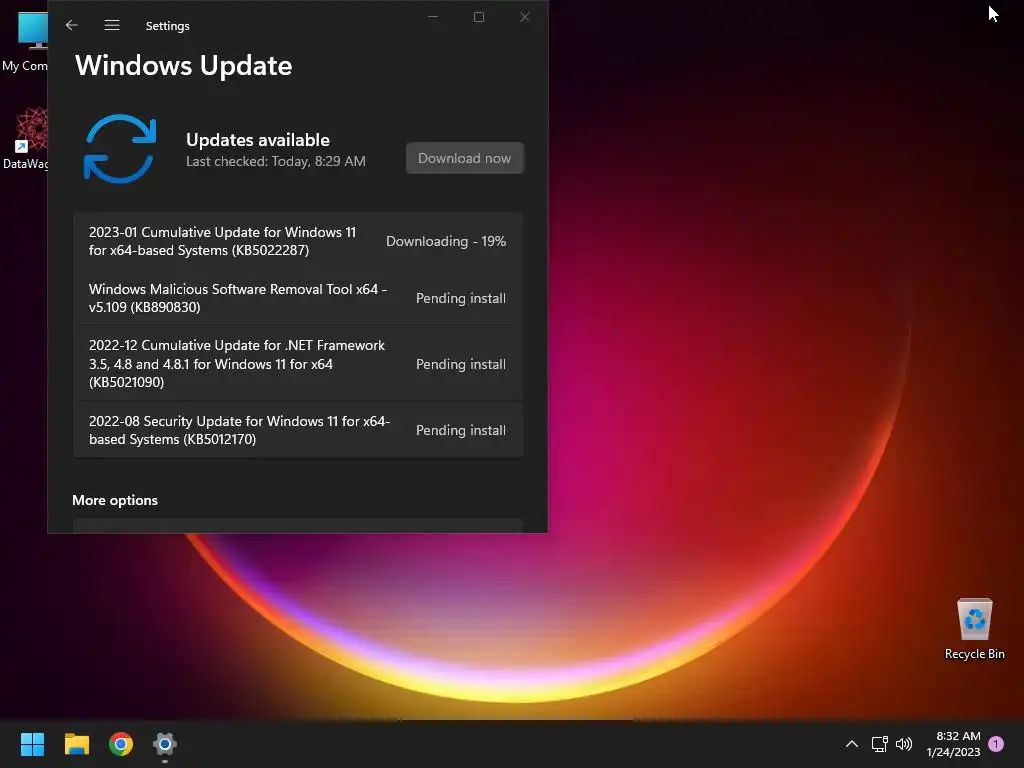Open the notification badge showing 1
The image size is (1024, 768).
pos(996,744)
